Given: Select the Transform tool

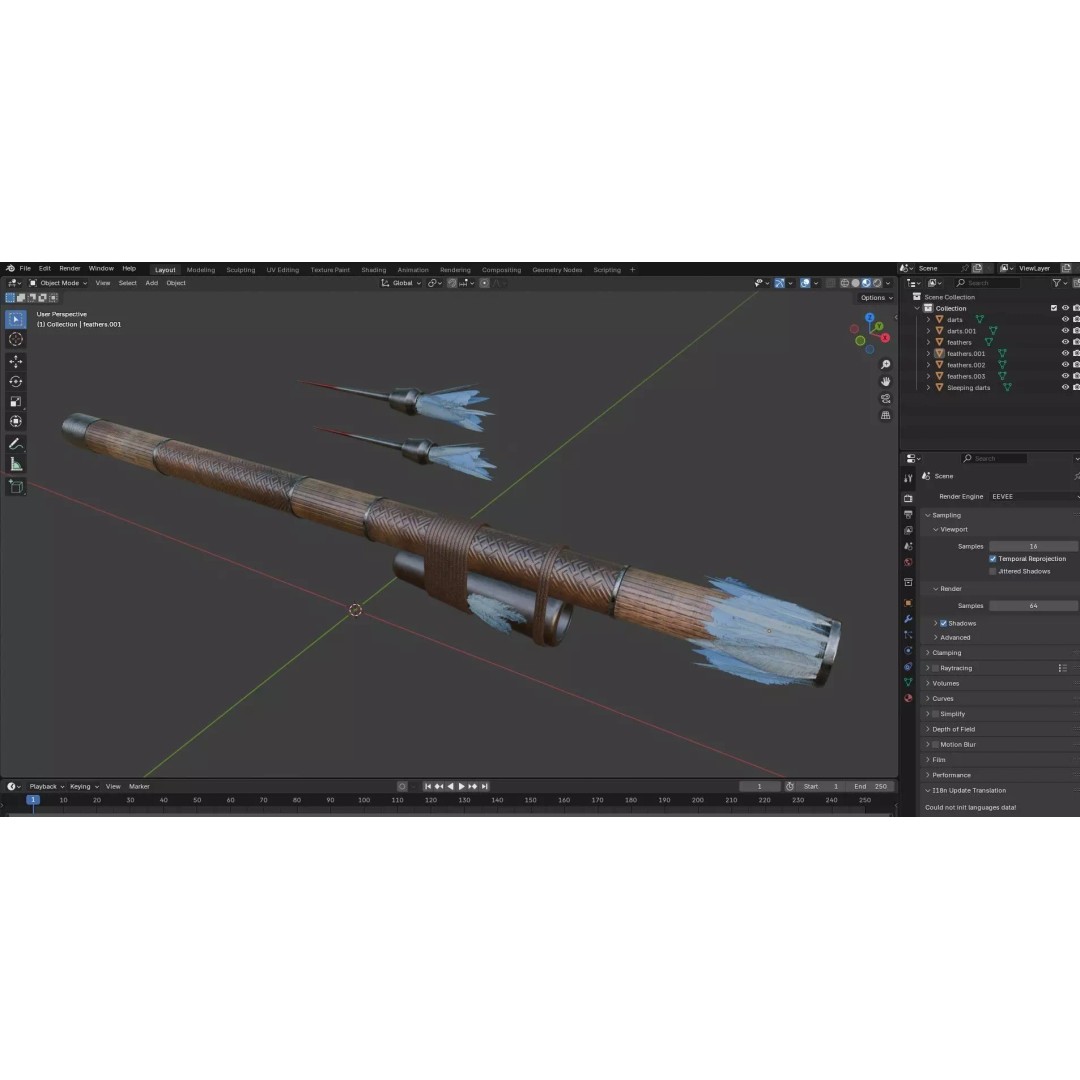Looking at the screenshot, I should coord(16,422).
